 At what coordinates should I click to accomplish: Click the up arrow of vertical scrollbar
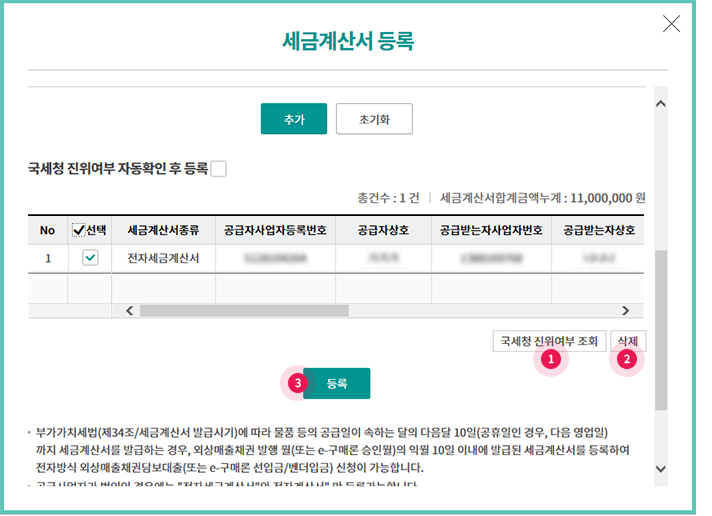pyautogui.click(x=659, y=102)
